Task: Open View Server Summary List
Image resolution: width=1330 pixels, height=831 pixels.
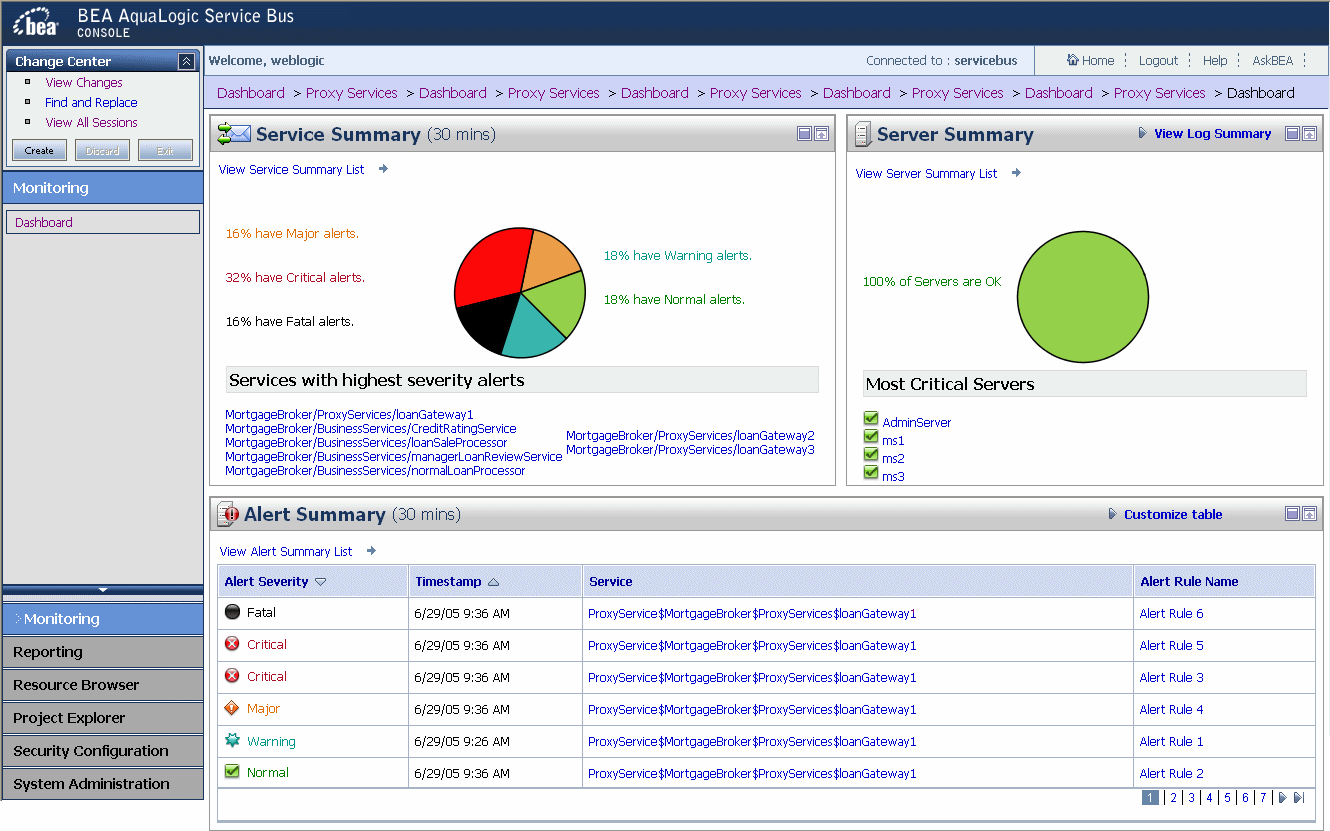Action: (x=926, y=174)
